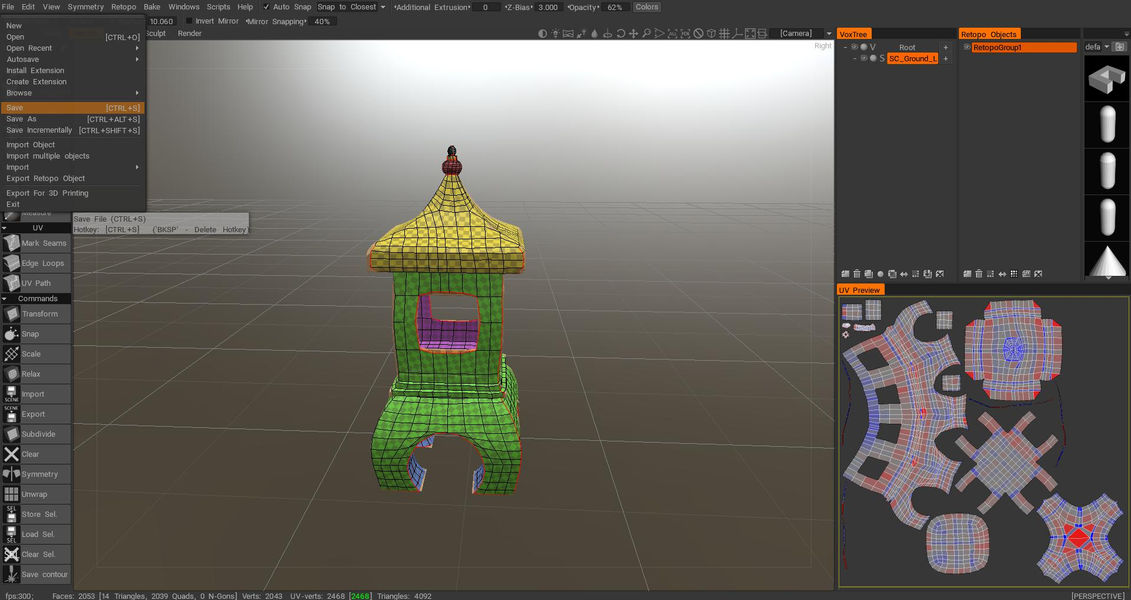Apply the Subdivide command
The image size is (1131, 600).
coord(36,434)
